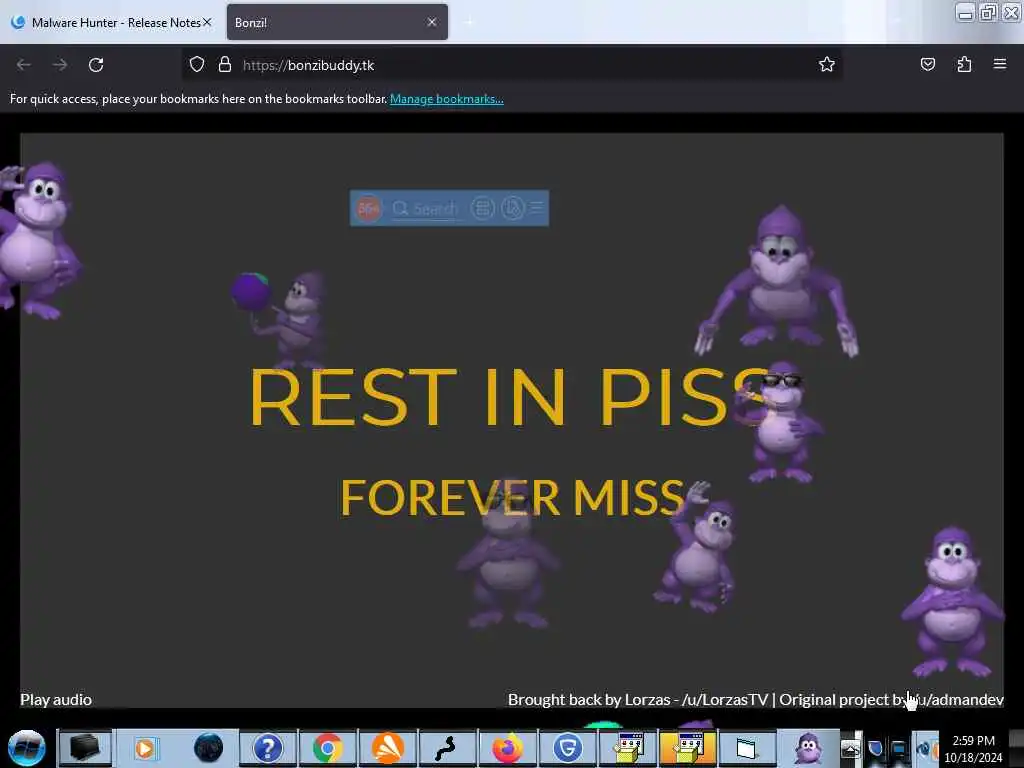1024x768 pixels.
Task: Open the Manage bookmarks link
Action: [447, 99]
